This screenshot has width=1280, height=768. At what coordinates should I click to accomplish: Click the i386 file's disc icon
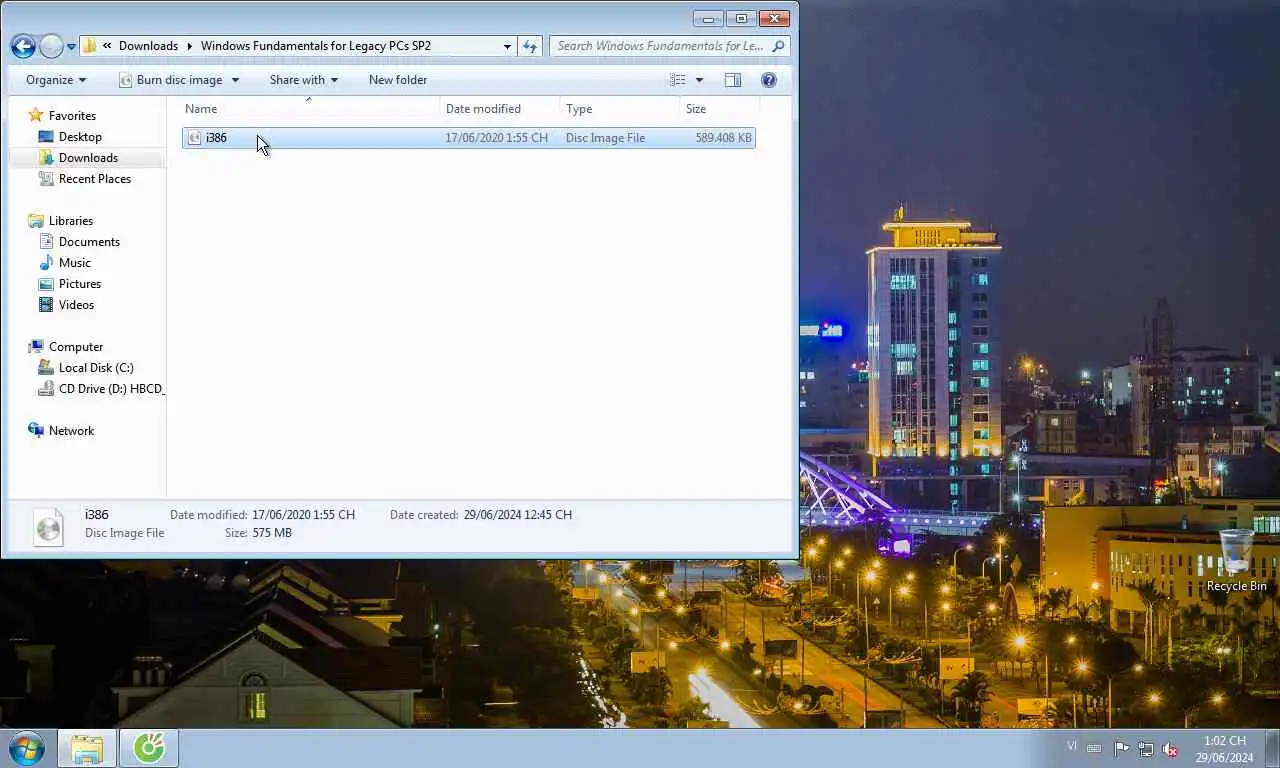point(195,138)
